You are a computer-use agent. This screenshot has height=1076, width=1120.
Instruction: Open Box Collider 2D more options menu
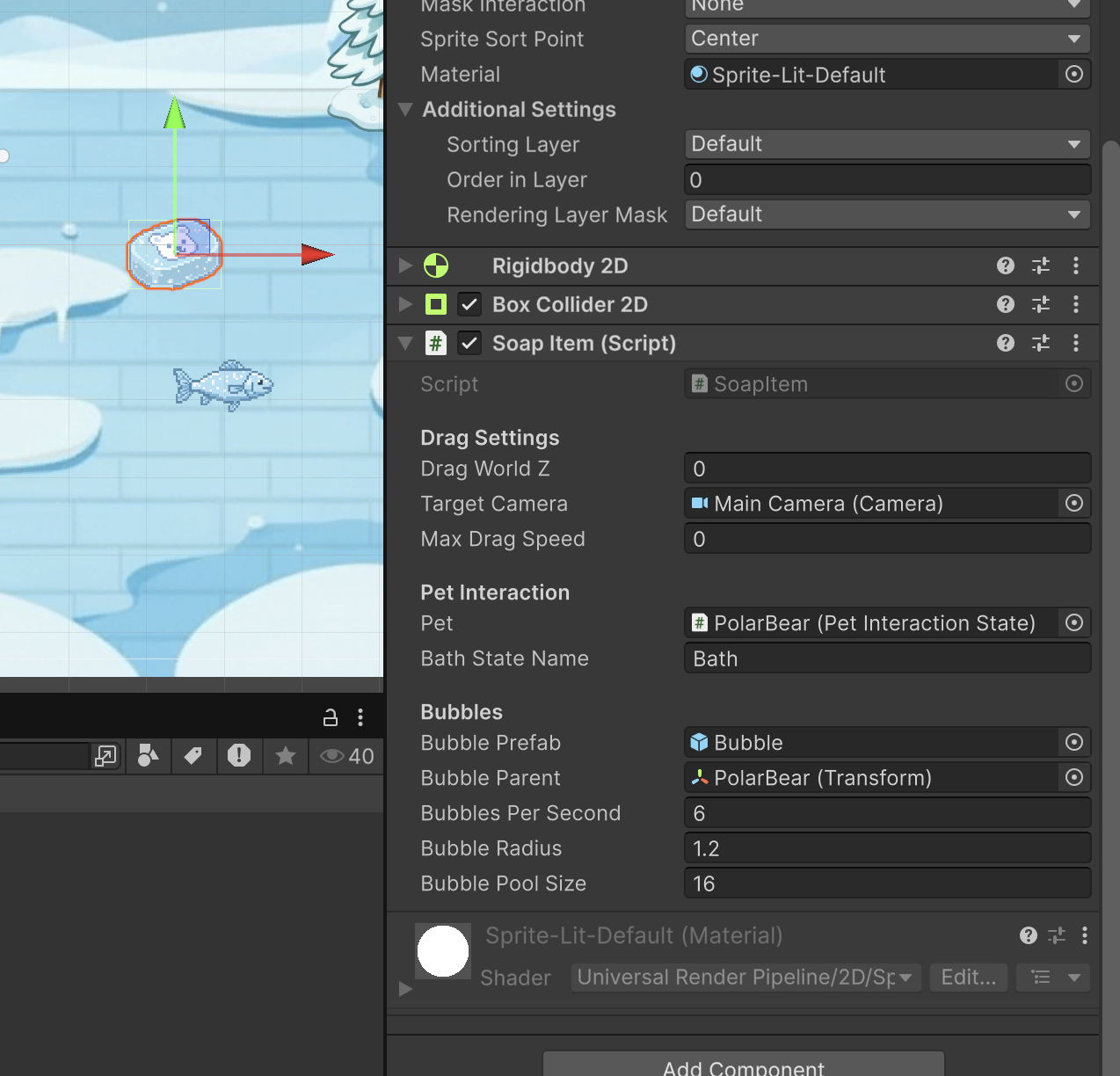click(x=1076, y=304)
